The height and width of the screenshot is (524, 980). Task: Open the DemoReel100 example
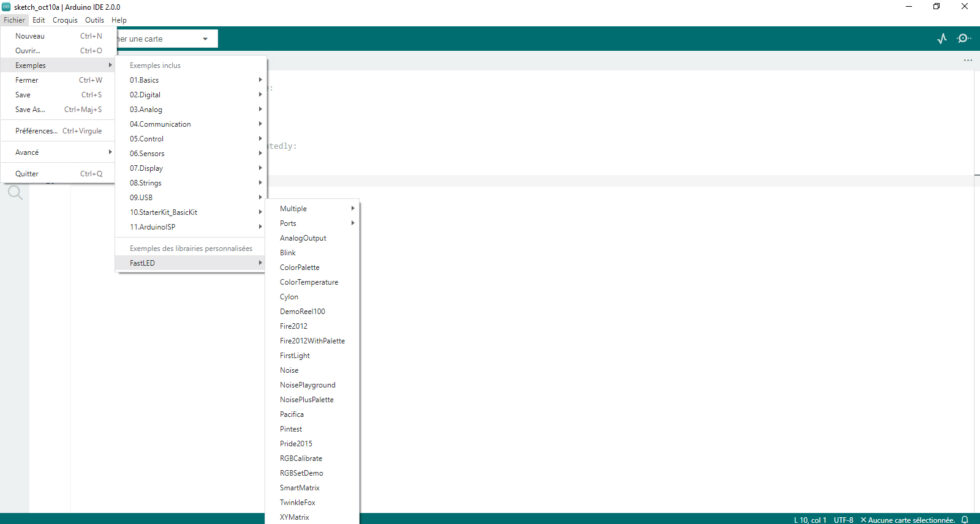pyautogui.click(x=302, y=312)
